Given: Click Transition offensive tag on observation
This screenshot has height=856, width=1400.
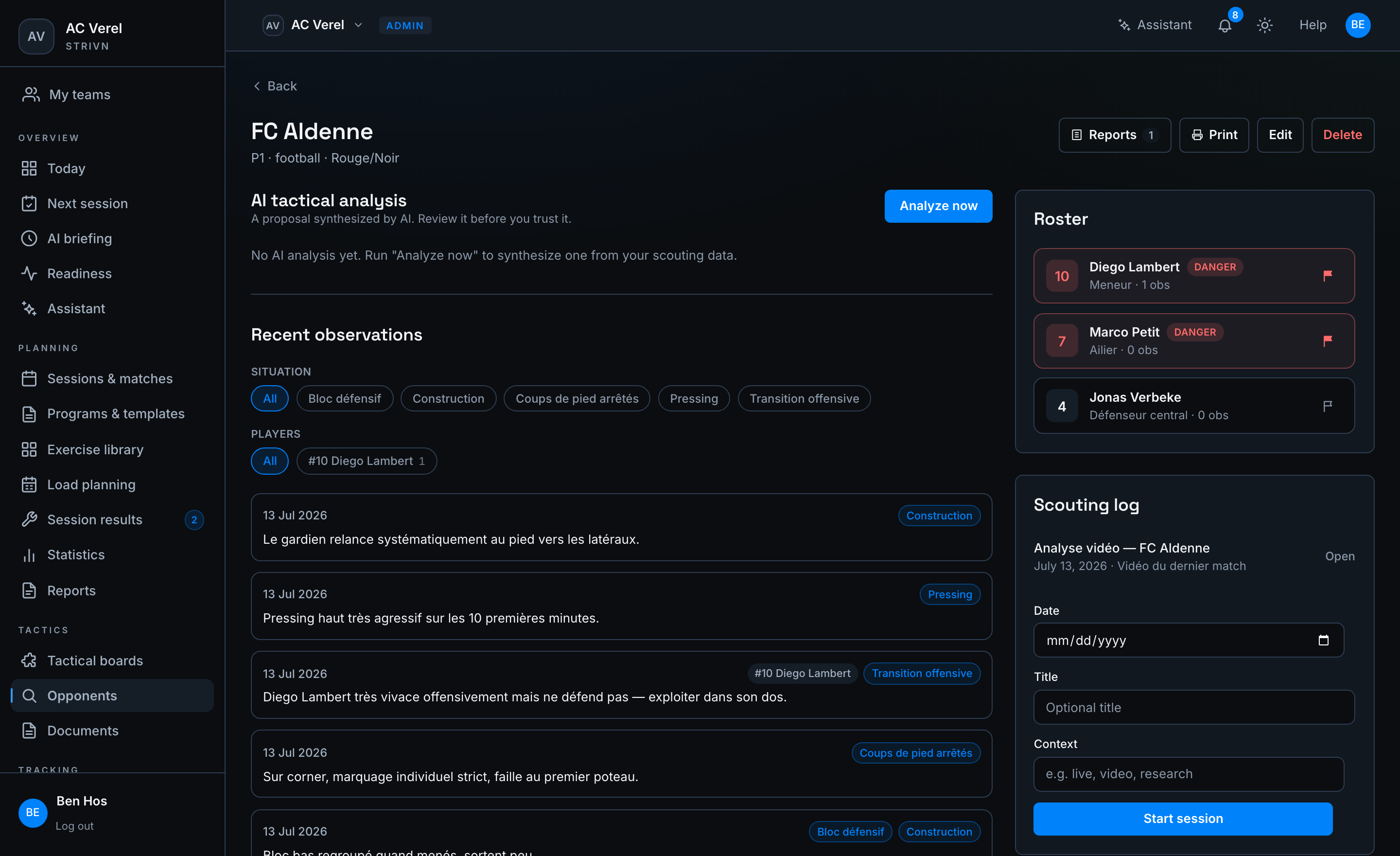Looking at the screenshot, I should coord(922,674).
